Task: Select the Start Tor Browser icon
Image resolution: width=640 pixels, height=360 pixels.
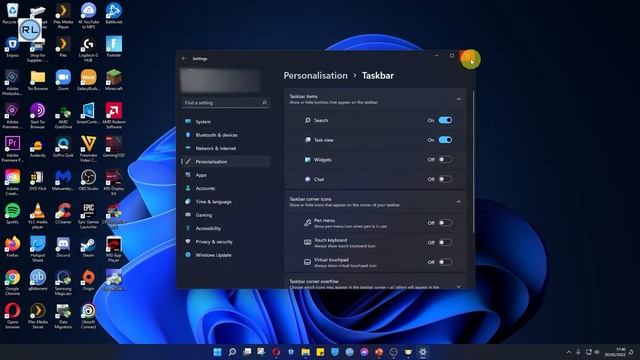Action: point(38,116)
